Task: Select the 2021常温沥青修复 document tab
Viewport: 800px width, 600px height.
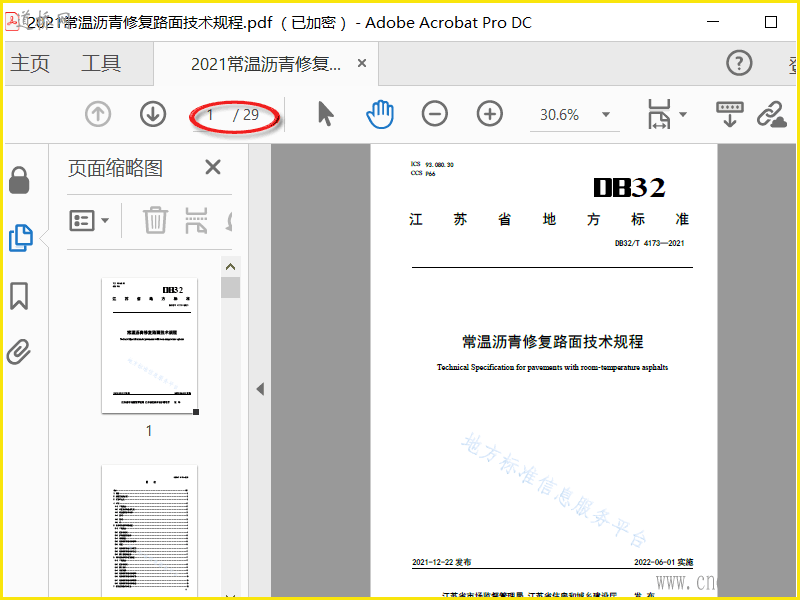Action: [266, 64]
